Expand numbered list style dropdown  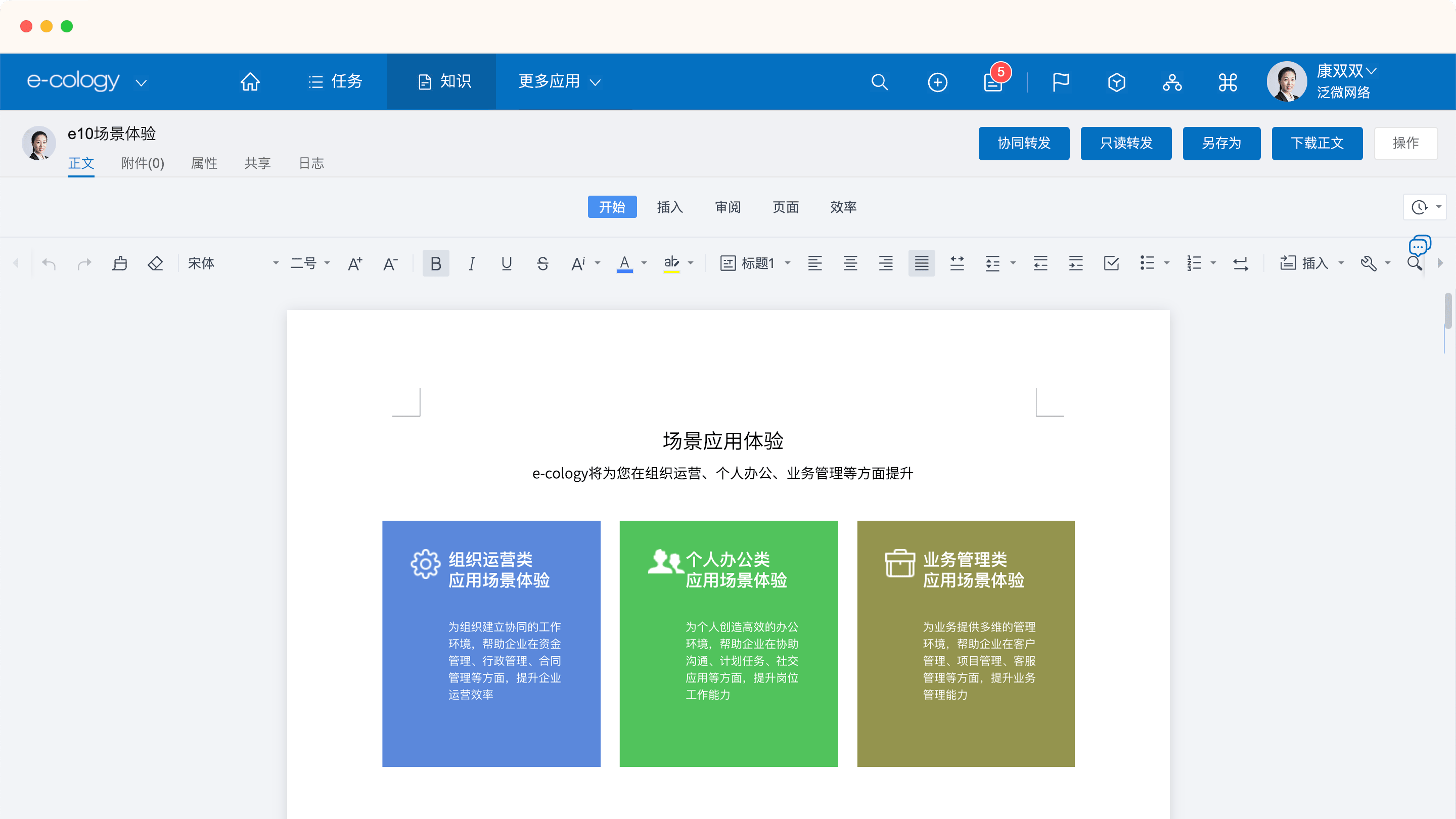tap(1213, 263)
